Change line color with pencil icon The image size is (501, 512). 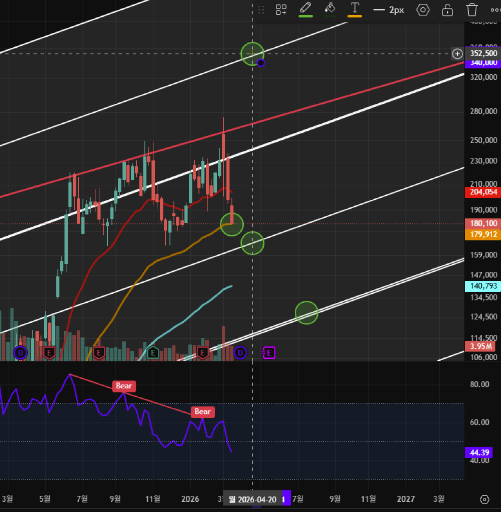coord(305,9)
